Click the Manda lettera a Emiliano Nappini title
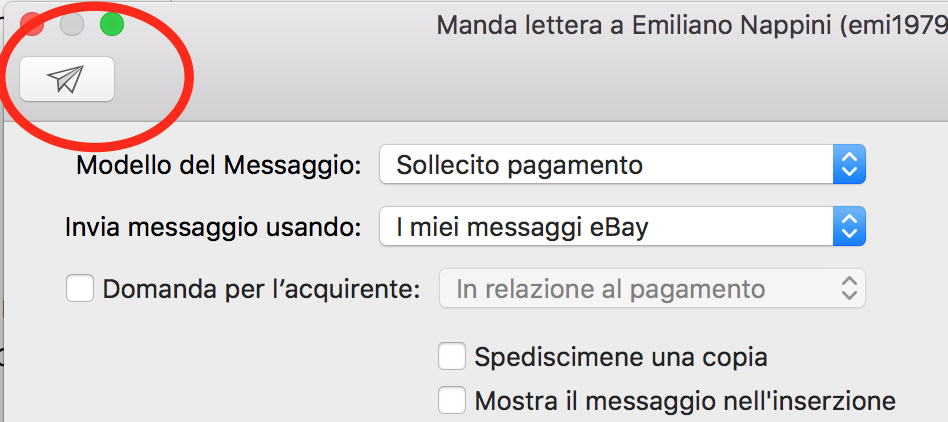This screenshot has height=422, width=948. 692,26
